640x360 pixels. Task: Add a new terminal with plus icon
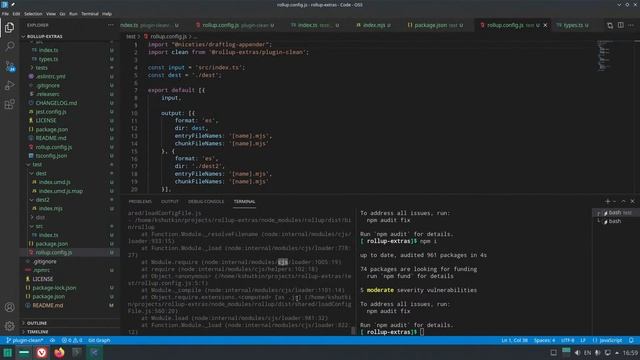[x=607, y=201]
